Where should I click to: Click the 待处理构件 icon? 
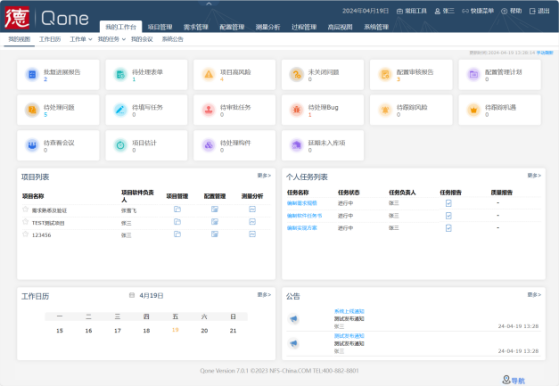(x=209, y=145)
